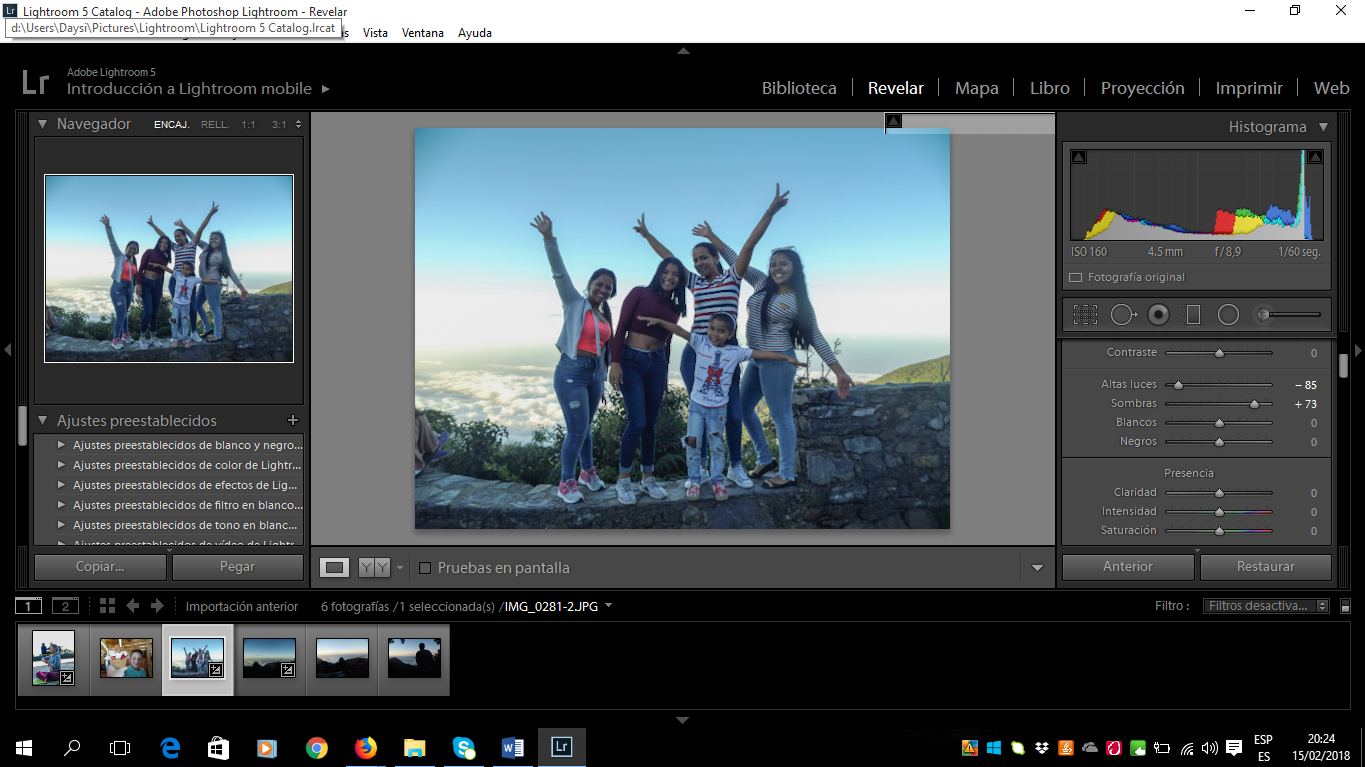Click adjustments badge on fourth filmstrip thumbnail
Image resolution: width=1365 pixels, height=767 pixels.
click(288, 670)
